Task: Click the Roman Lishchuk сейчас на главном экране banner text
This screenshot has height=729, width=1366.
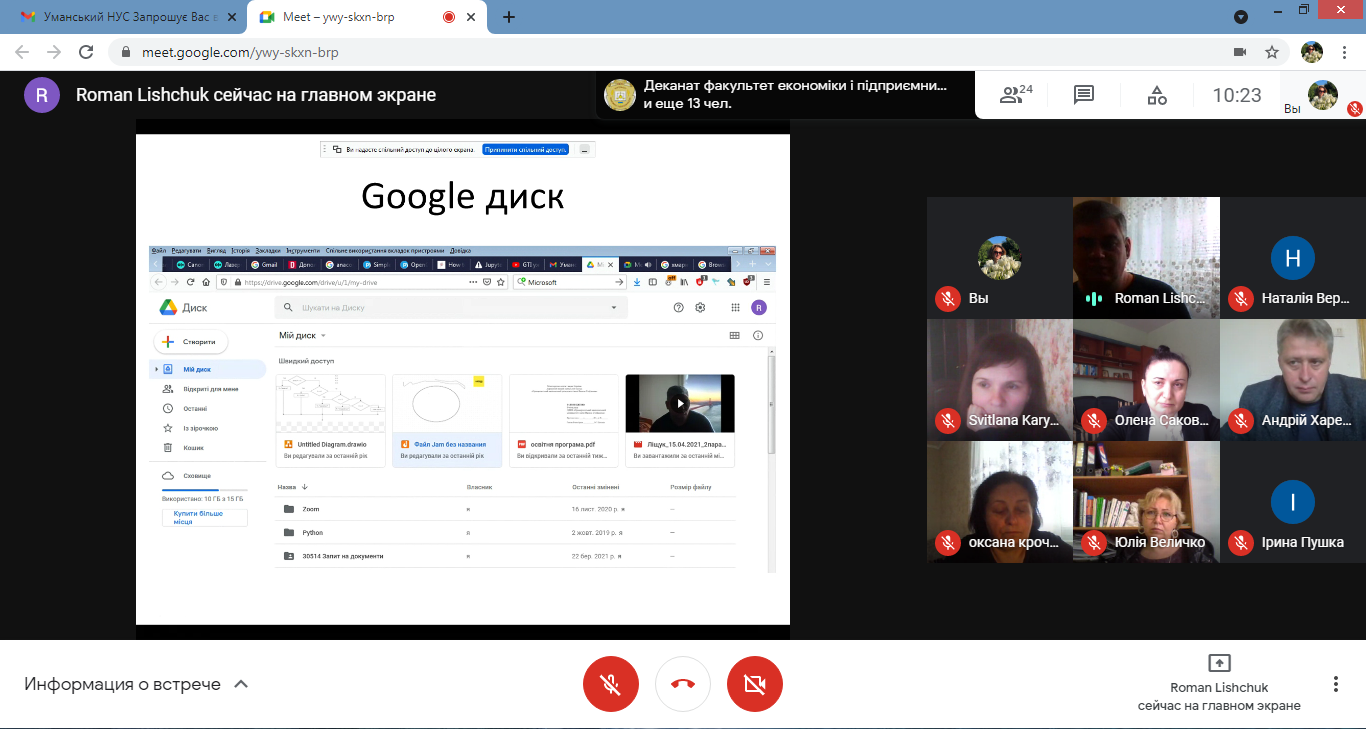Action: [256, 95]
